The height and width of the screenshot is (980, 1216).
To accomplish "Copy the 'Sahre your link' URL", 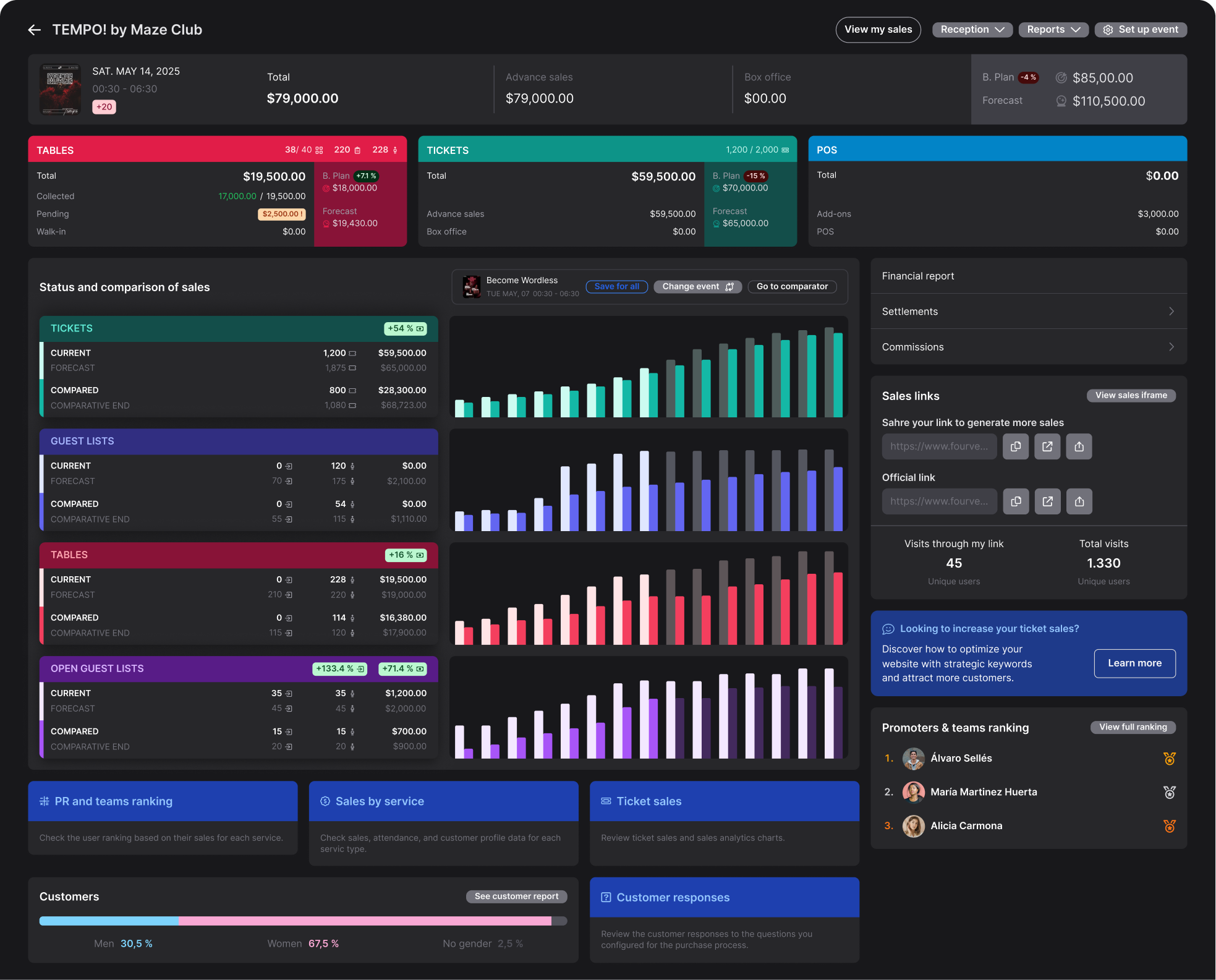I will point(1016,446).
